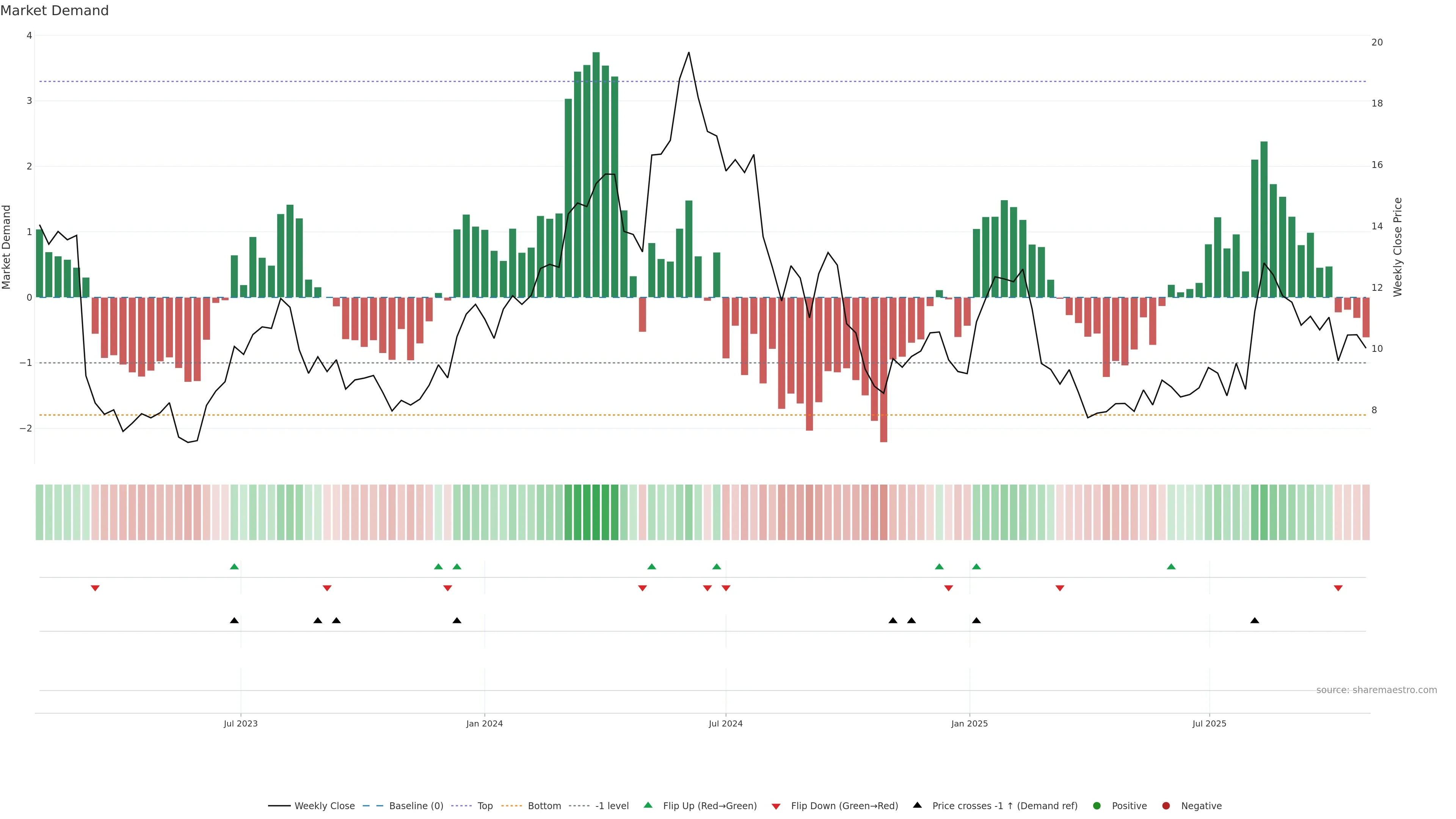Click Price crosses -1 black triangle legend icon
This screenshot has height=819, width=1456.
917,805
